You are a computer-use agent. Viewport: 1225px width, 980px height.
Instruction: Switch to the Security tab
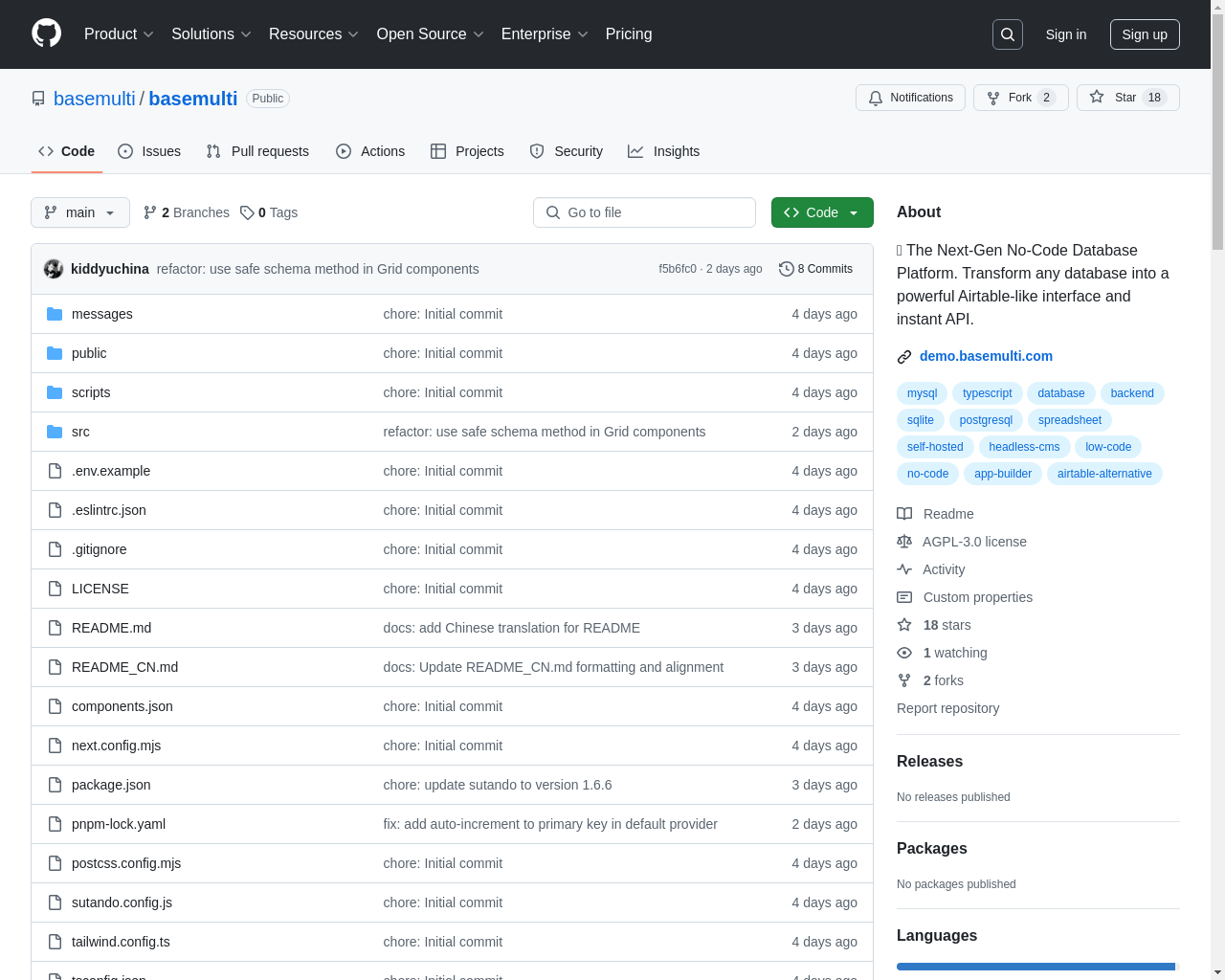pos(567,151)
